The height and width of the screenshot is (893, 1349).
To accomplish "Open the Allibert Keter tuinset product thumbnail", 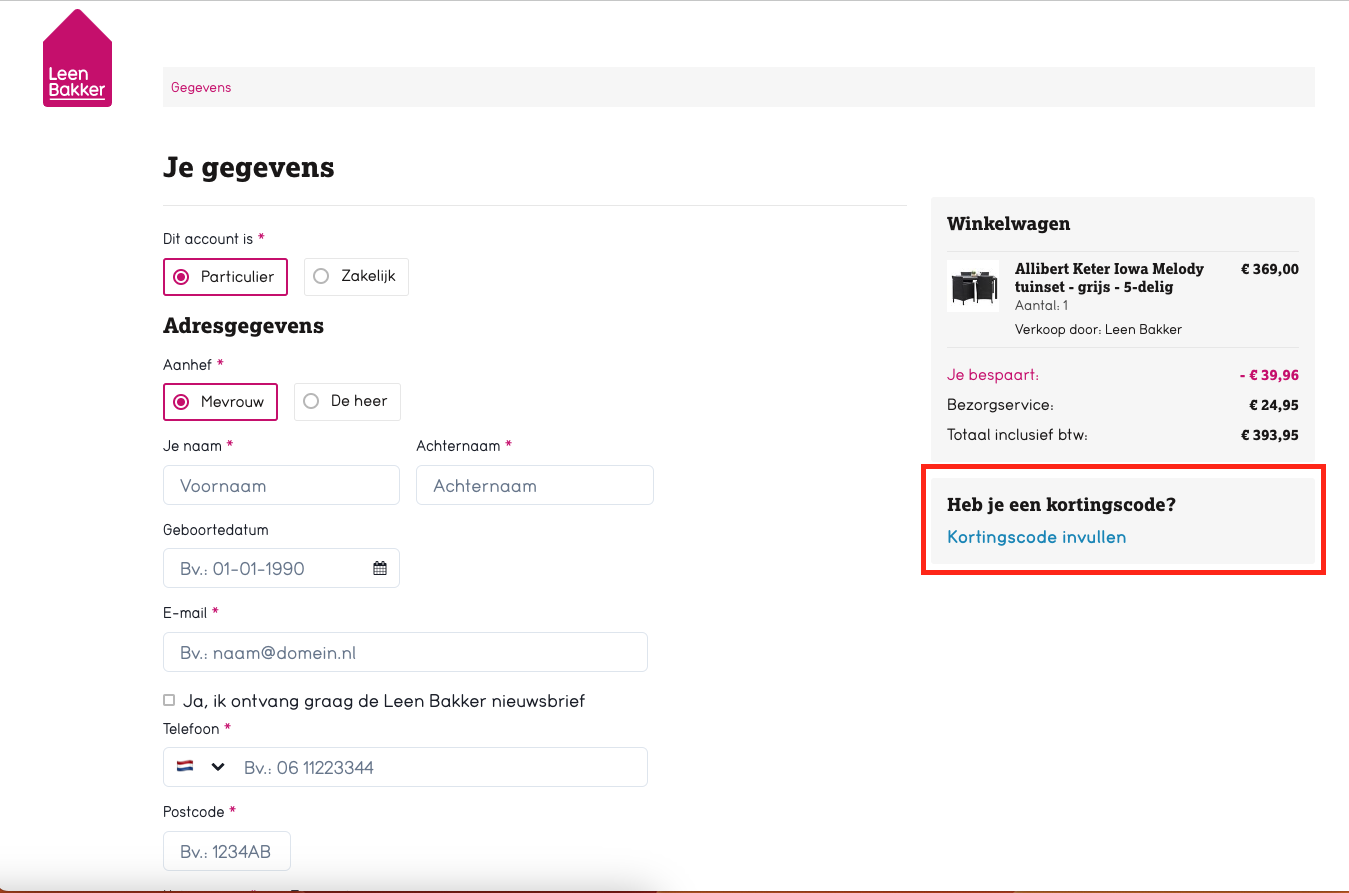I will [973, 286].
